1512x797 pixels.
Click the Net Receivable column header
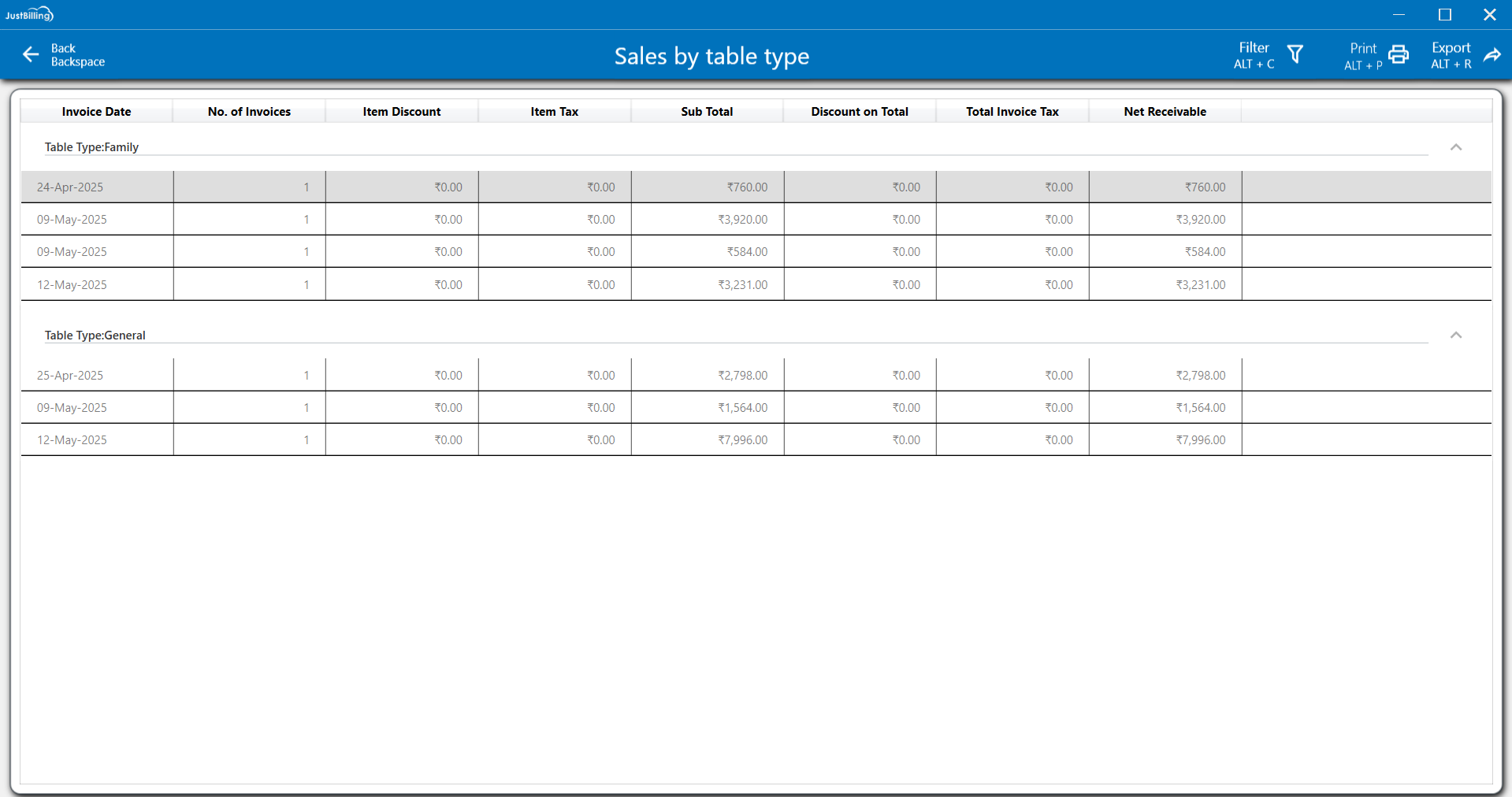point(1165,112)
